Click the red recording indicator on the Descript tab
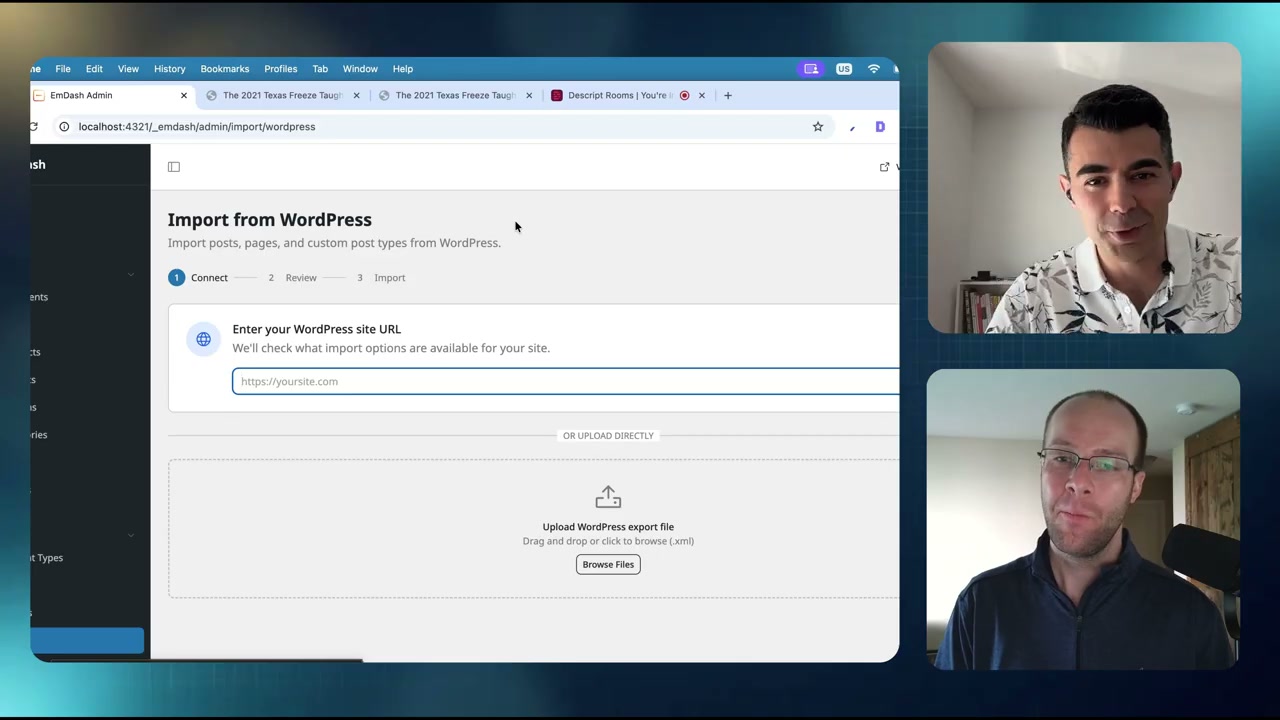The image size is (1280, 720). 685,95
